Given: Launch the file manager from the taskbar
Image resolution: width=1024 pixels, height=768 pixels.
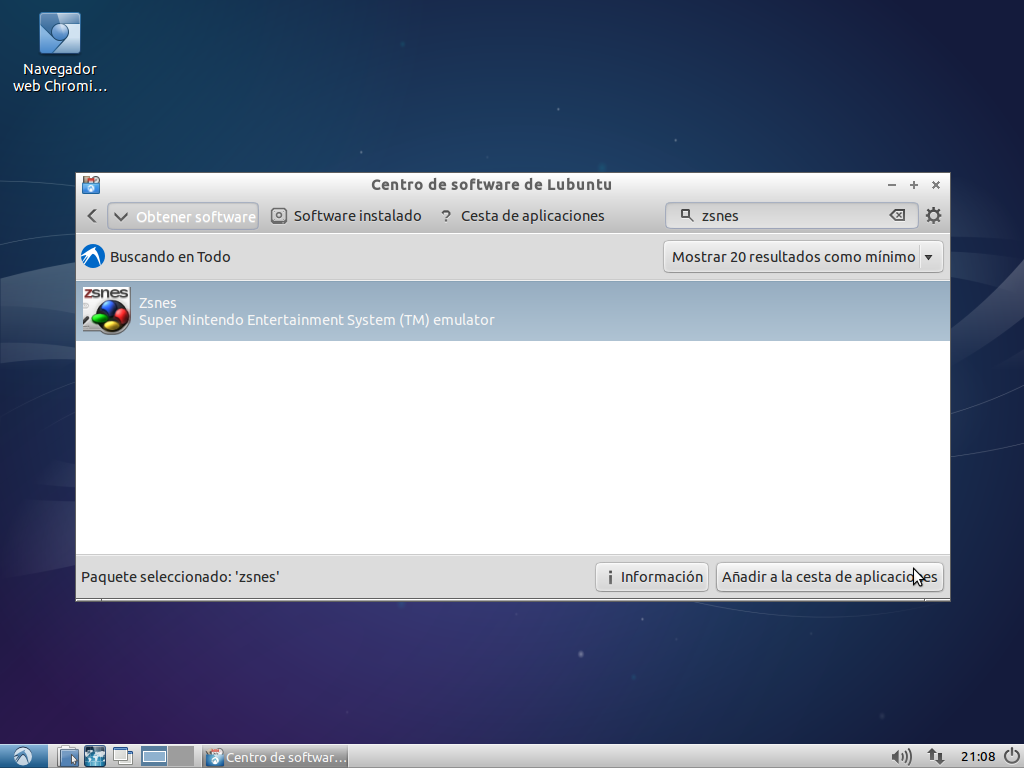Looking at the screenshot, I should coord(67,757).
